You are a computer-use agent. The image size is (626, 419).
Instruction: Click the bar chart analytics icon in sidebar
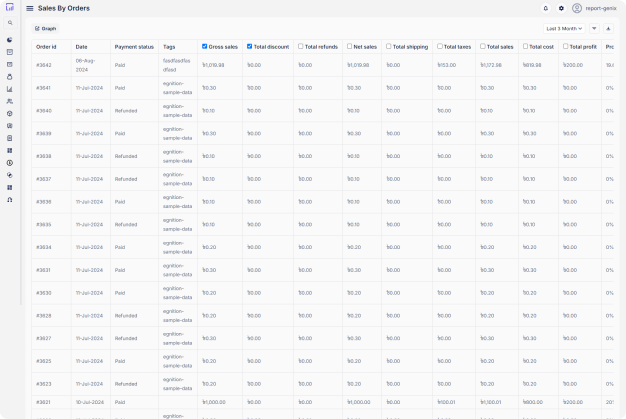tap(10, 89)
